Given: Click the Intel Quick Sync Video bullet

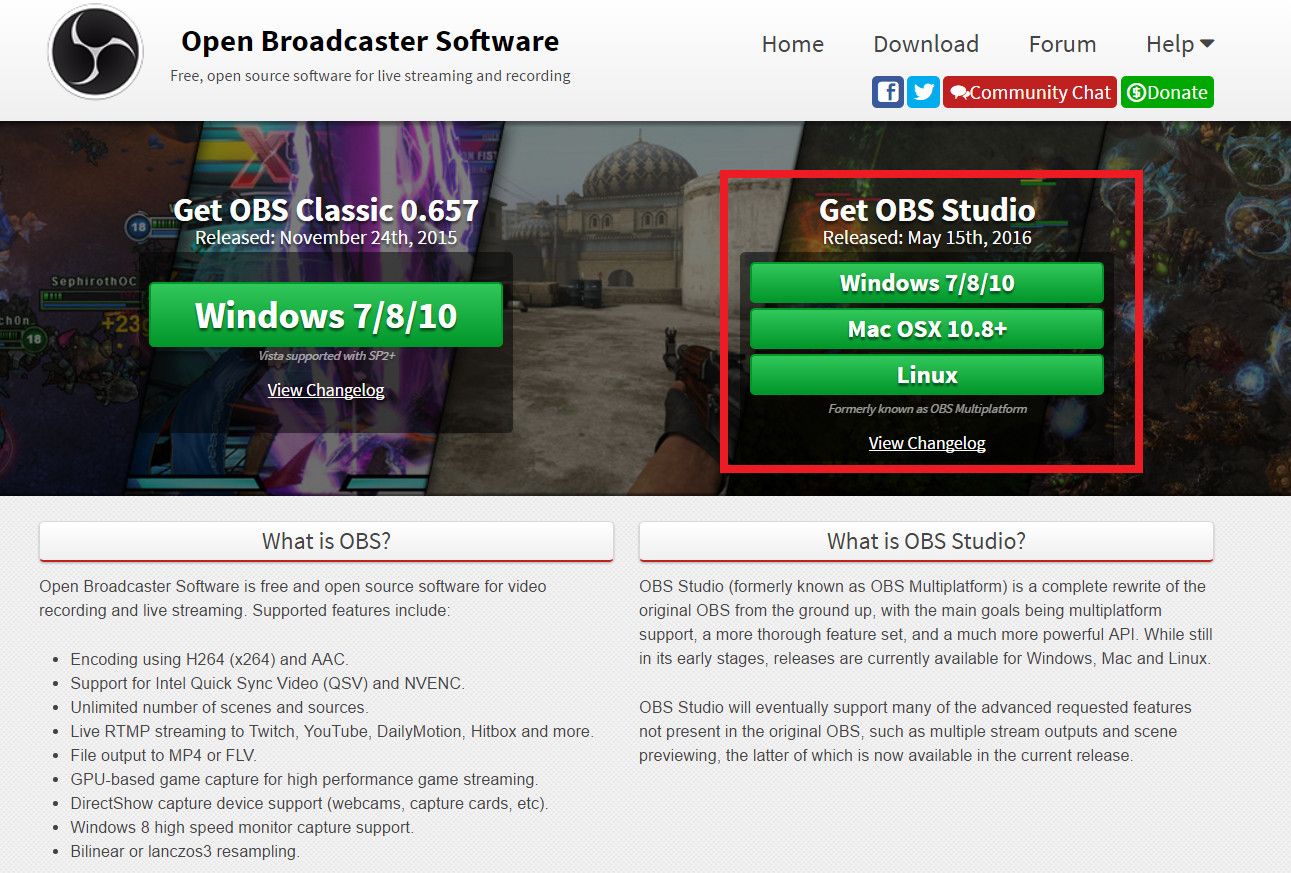Looking at the screenshot, I should [x=268, y=683].
